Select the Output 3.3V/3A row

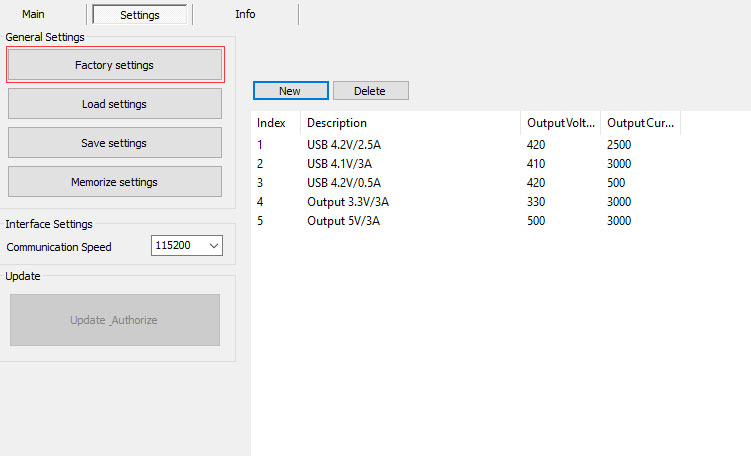[348, 202]
